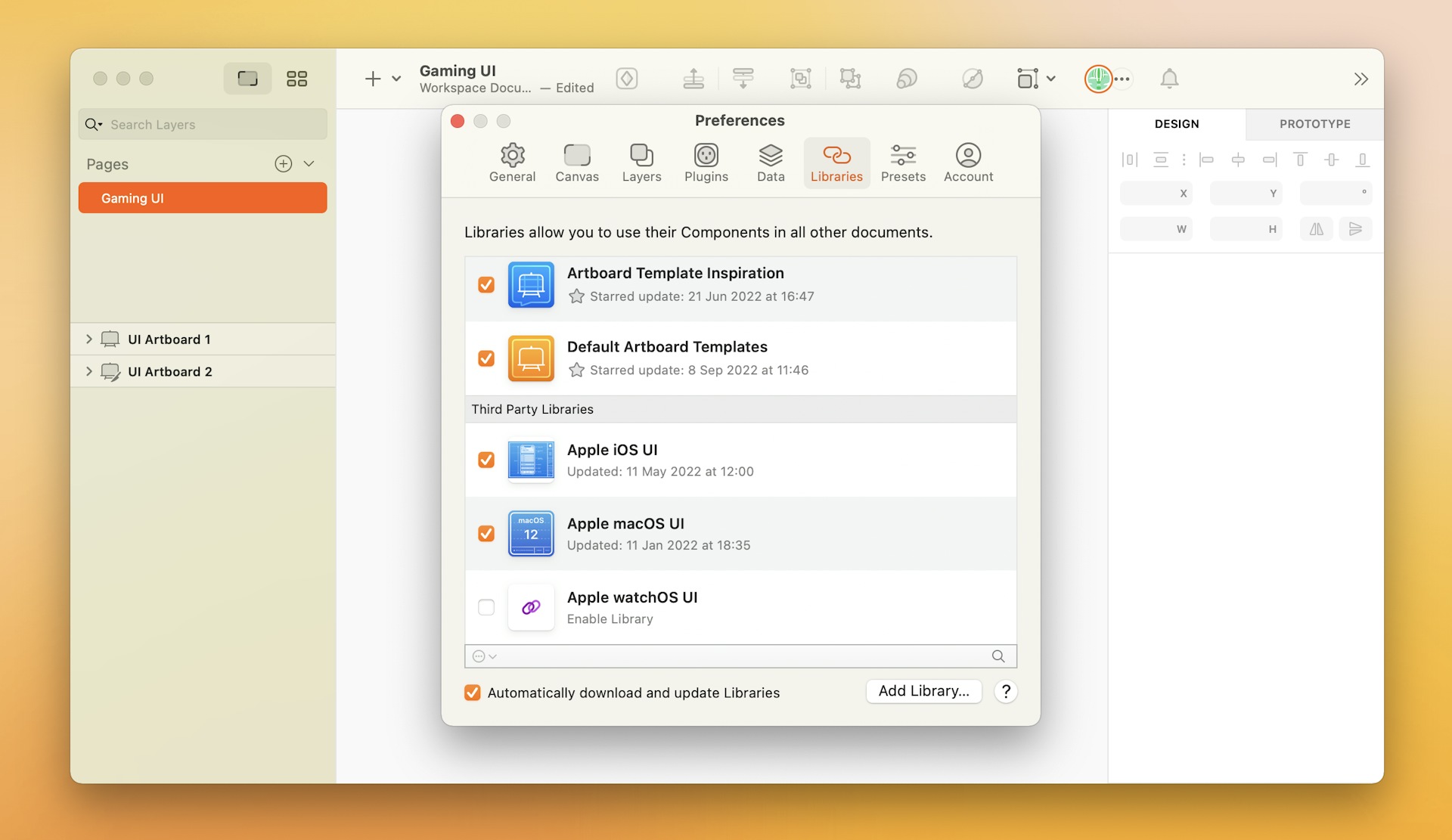
Task: Open the General preferences tab
Action: coord(512,163)
